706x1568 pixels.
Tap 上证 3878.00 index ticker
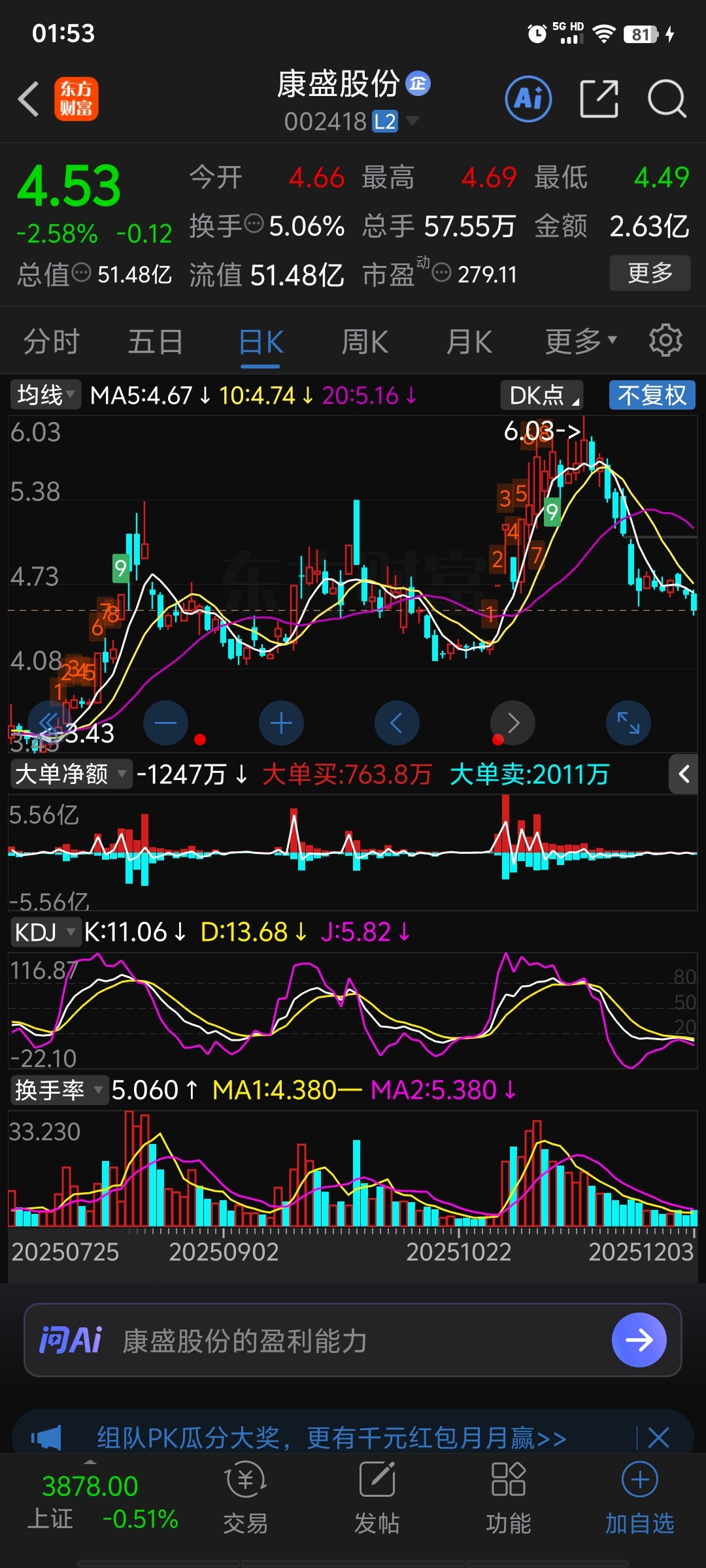pyautogui.click(x=103, y=1503)
